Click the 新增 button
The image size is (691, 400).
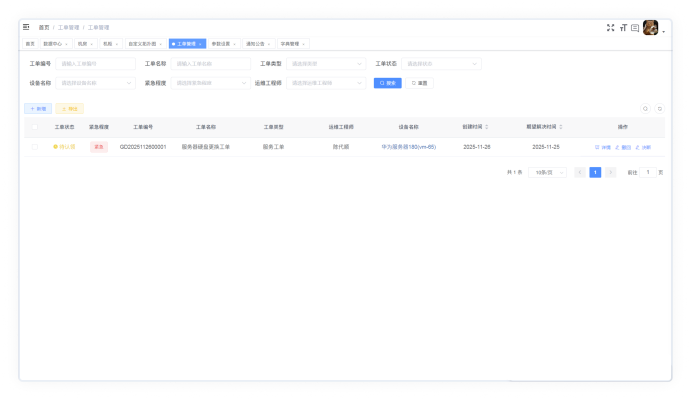click(x=38, y=109)
